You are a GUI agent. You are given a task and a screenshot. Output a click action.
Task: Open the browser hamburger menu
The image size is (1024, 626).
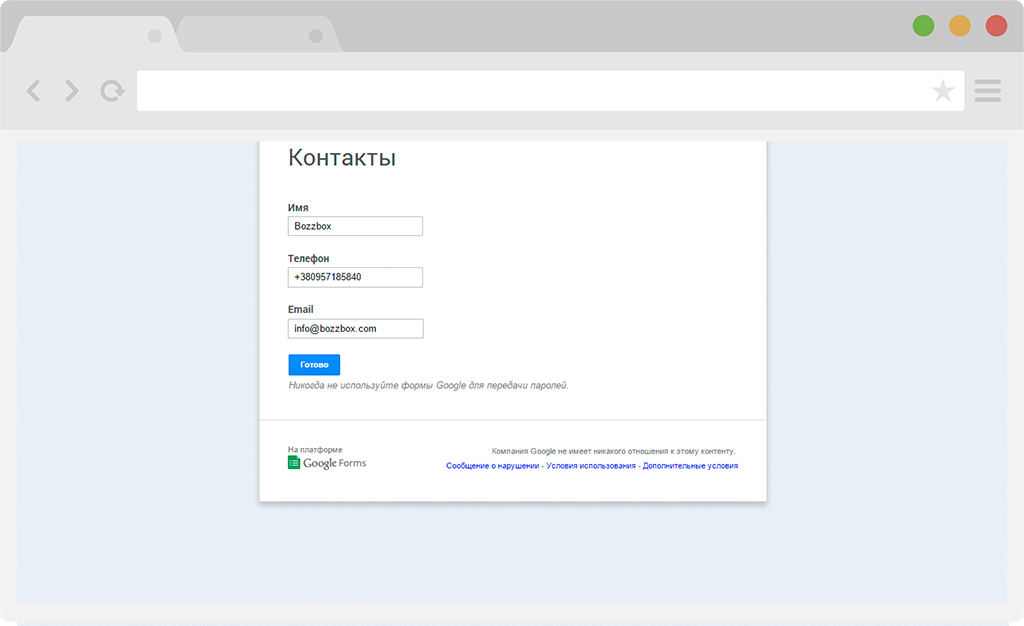click(987, 91)
